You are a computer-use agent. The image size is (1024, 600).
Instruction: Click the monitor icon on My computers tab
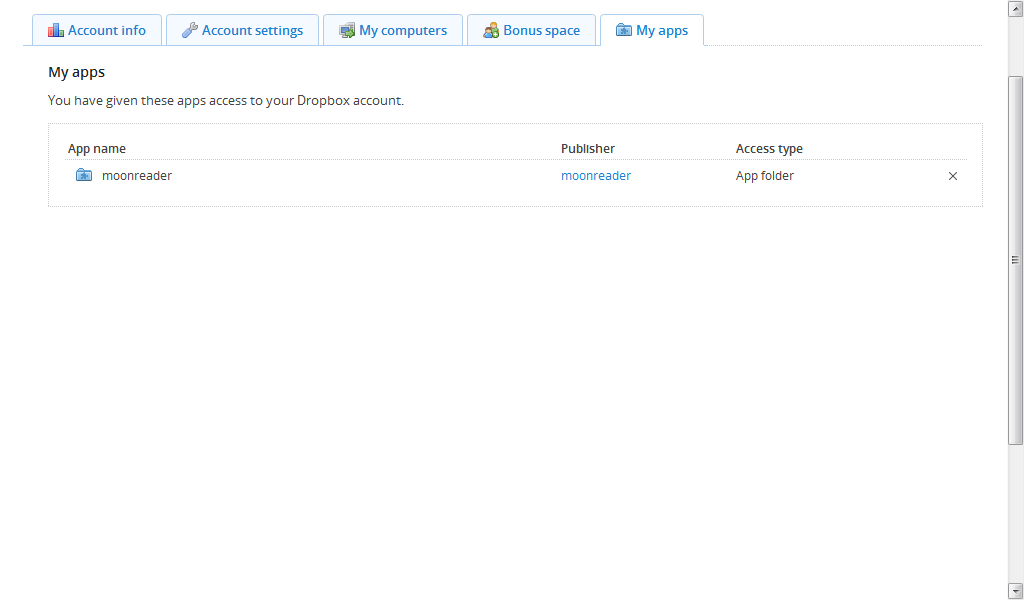[347, 30]
